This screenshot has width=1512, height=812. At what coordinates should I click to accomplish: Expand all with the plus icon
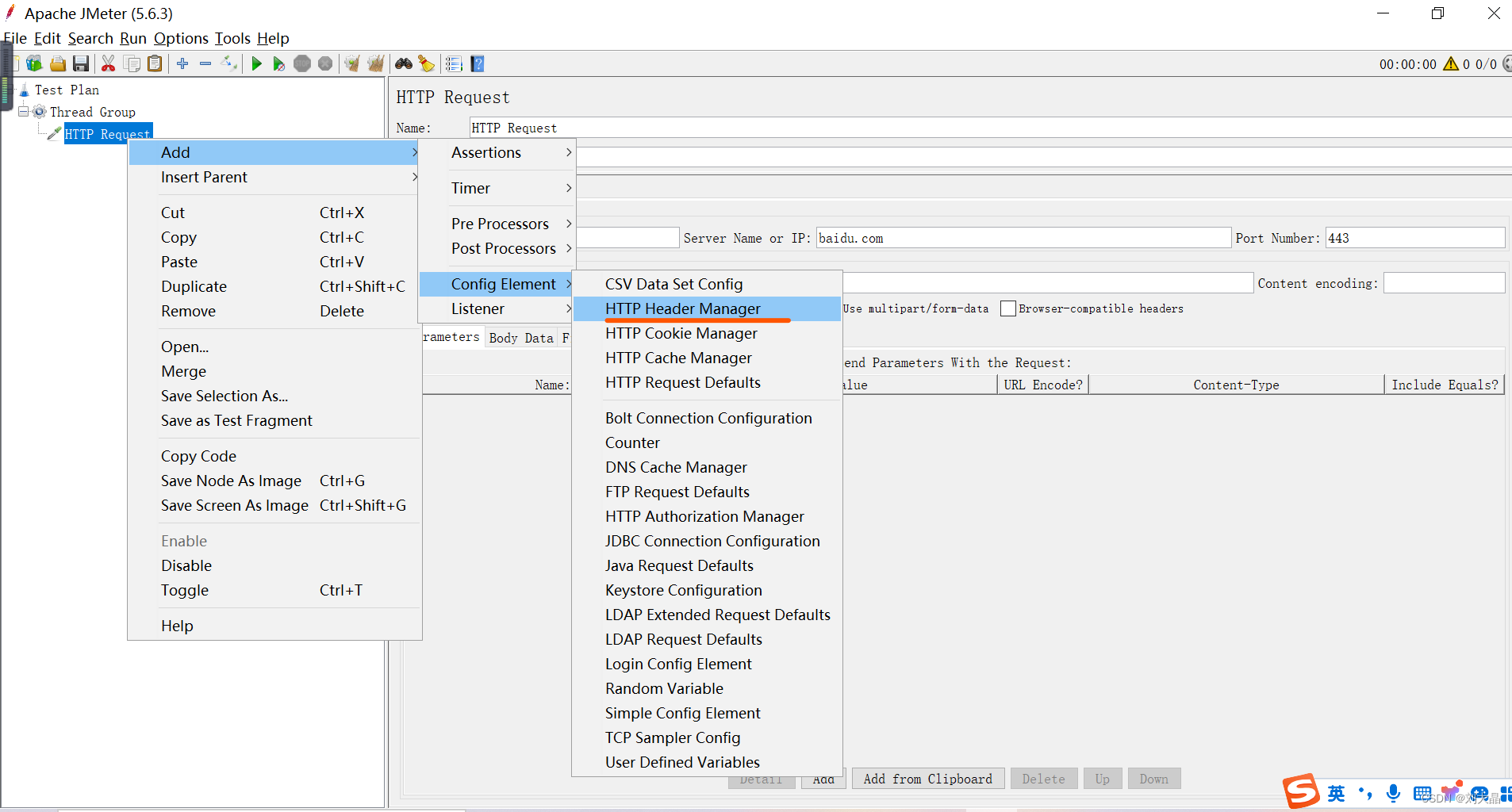[182, 63]
